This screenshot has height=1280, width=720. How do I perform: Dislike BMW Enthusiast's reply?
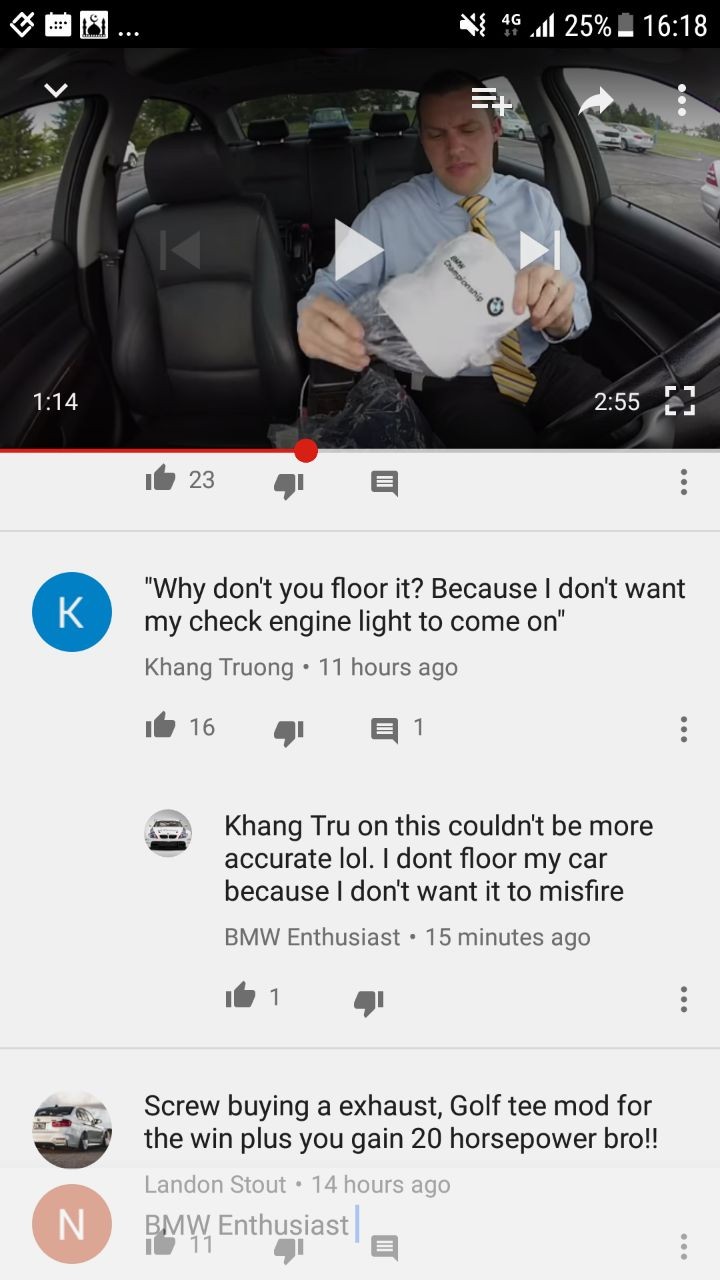(x=369, y=1003)
